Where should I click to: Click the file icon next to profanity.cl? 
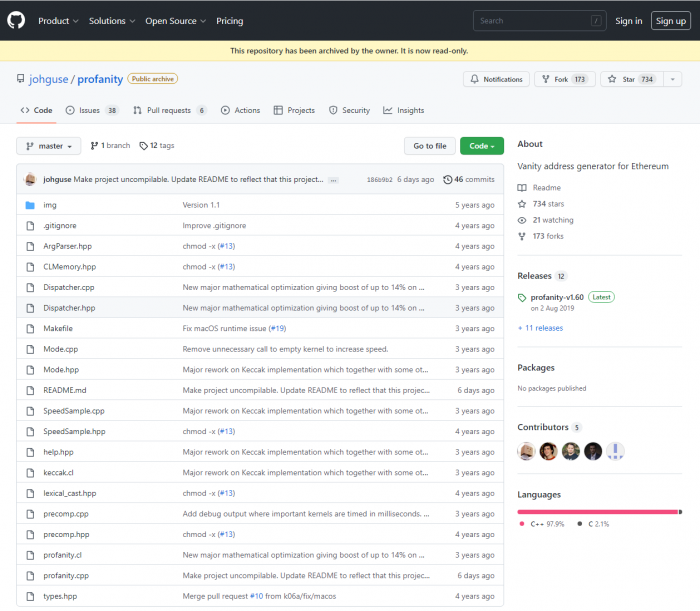click(30, 555)
